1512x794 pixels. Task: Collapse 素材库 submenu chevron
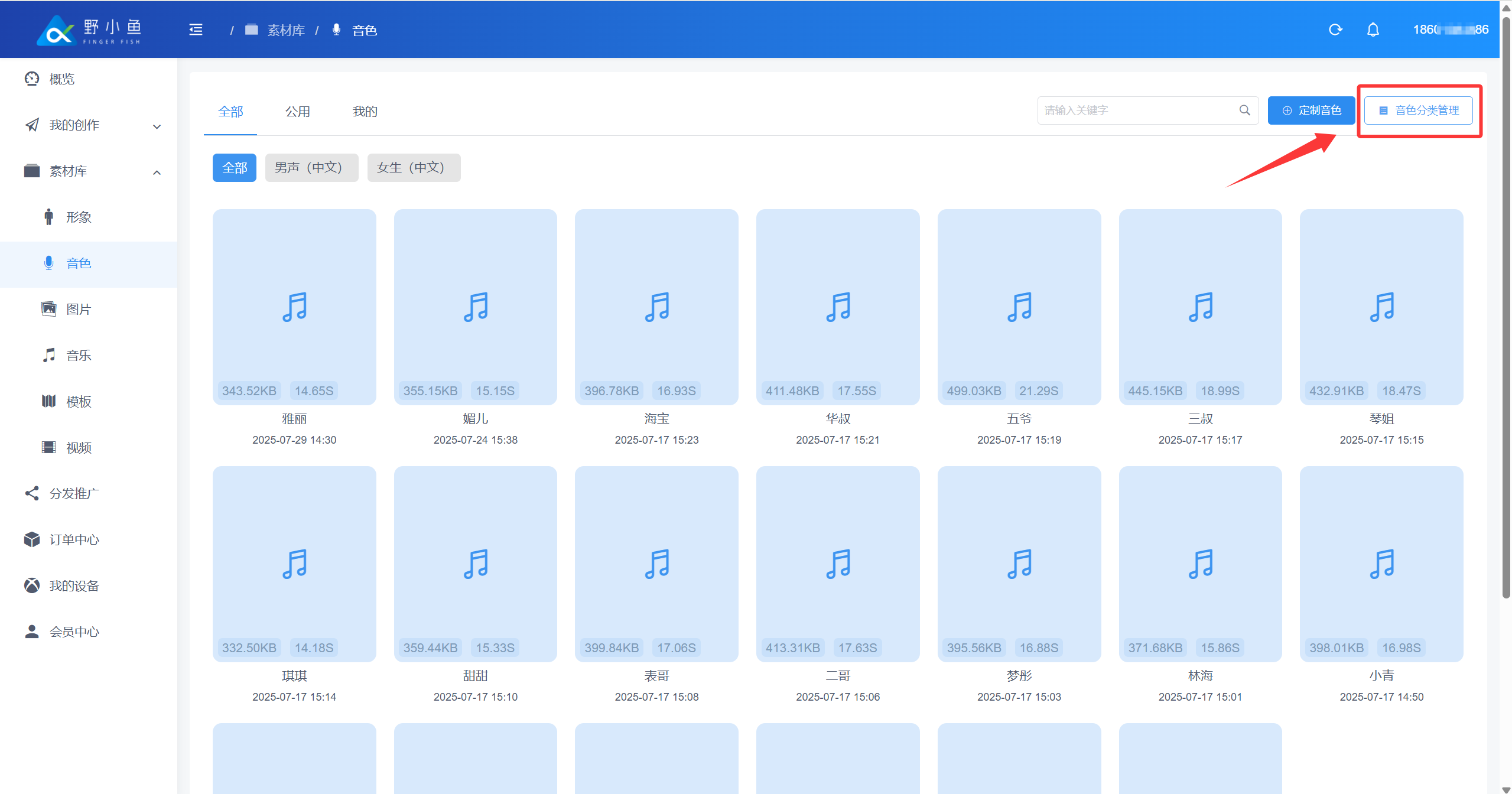pos(157,173)
